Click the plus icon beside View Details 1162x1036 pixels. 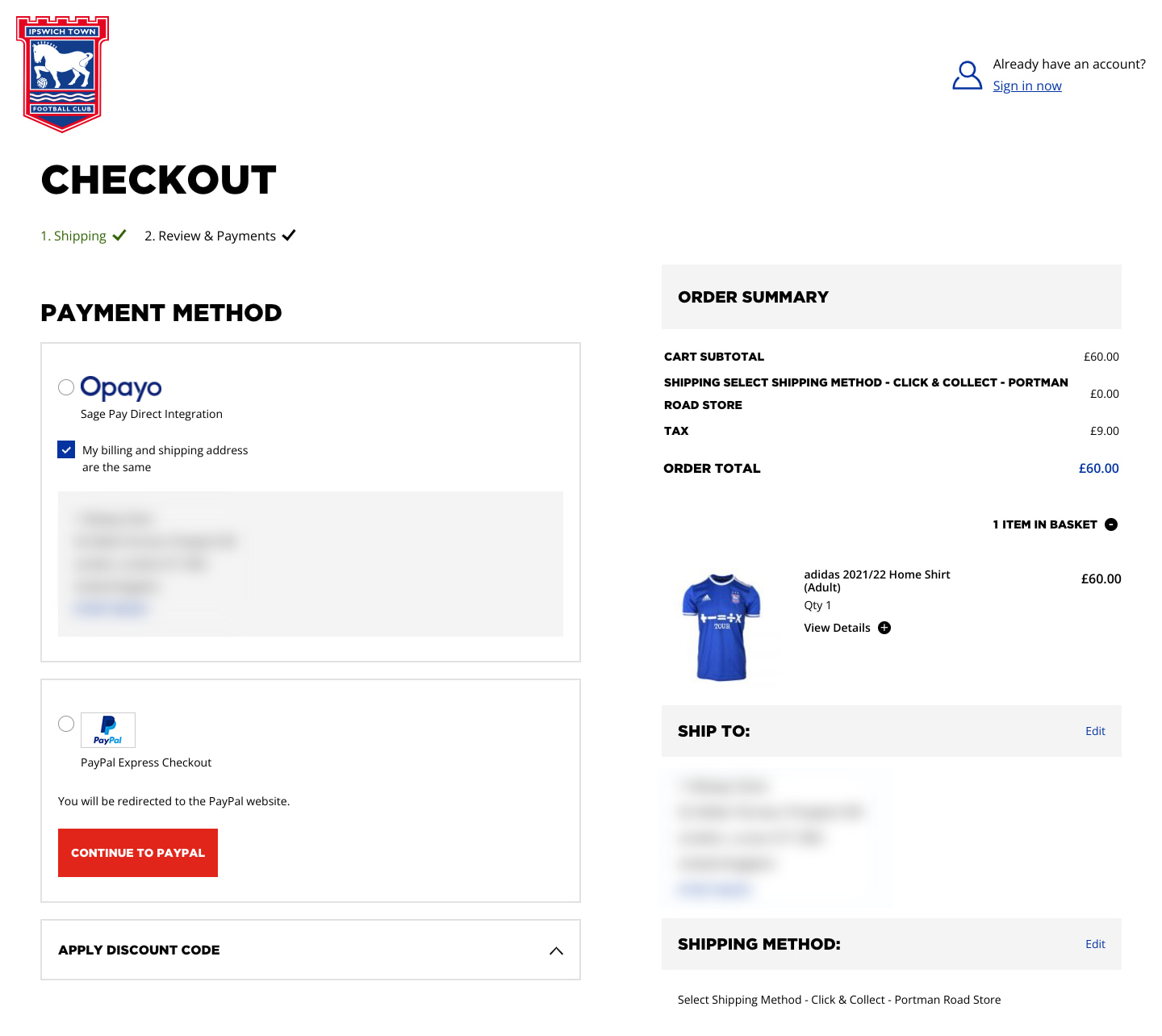tap(884, 628)
